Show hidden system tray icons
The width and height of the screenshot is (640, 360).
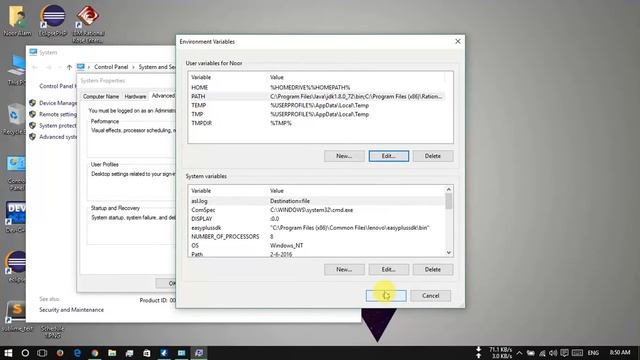tap(519, 353)
